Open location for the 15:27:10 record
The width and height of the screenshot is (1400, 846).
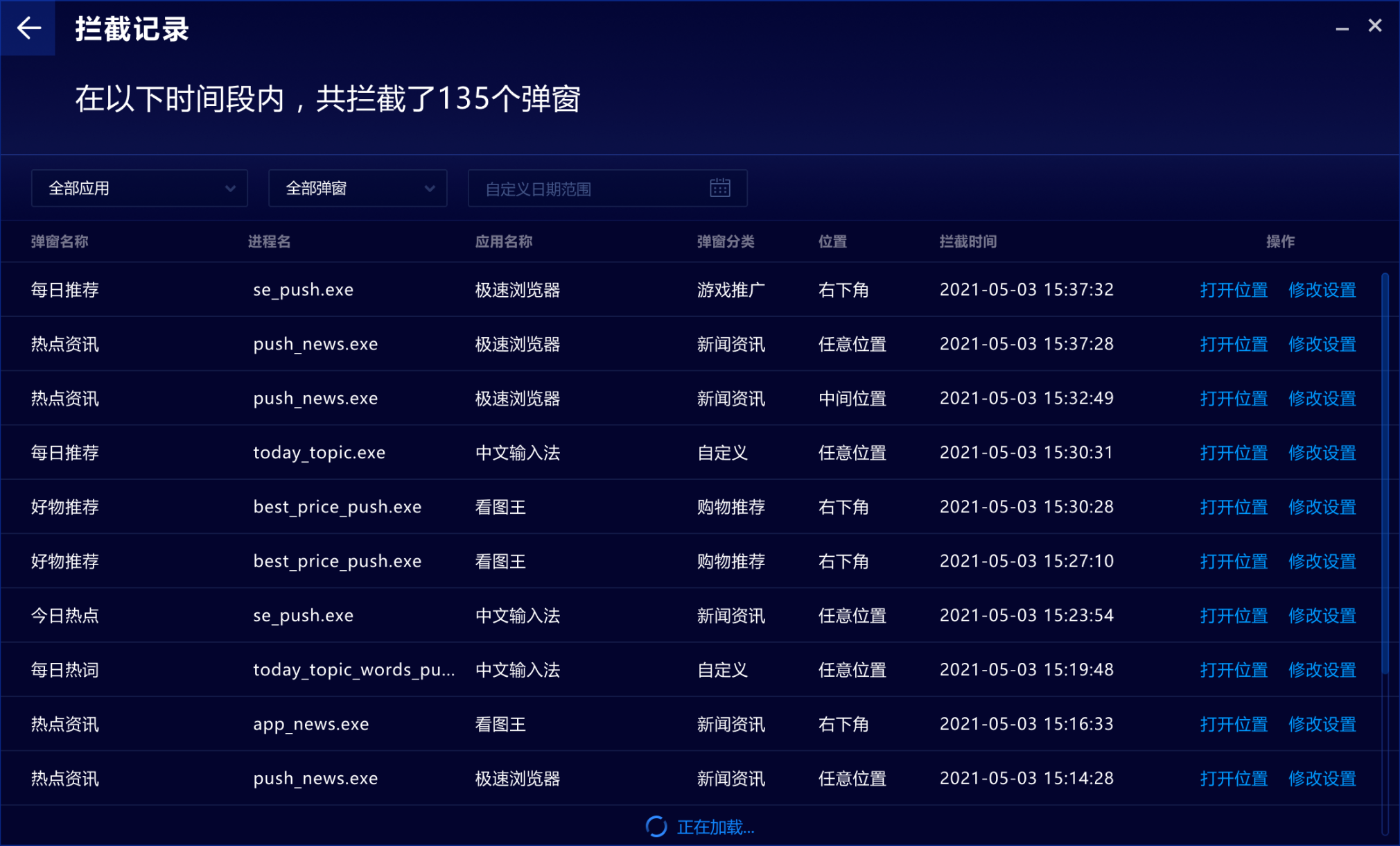coord(1234,561)
